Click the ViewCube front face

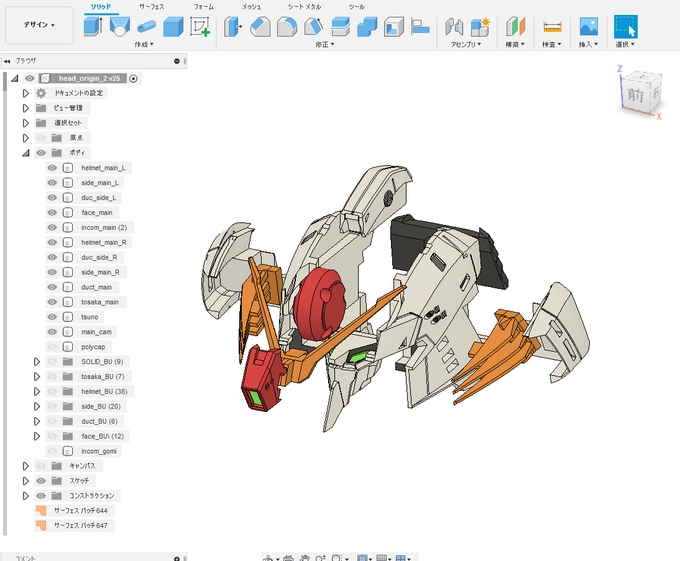(x=635, y=95)
